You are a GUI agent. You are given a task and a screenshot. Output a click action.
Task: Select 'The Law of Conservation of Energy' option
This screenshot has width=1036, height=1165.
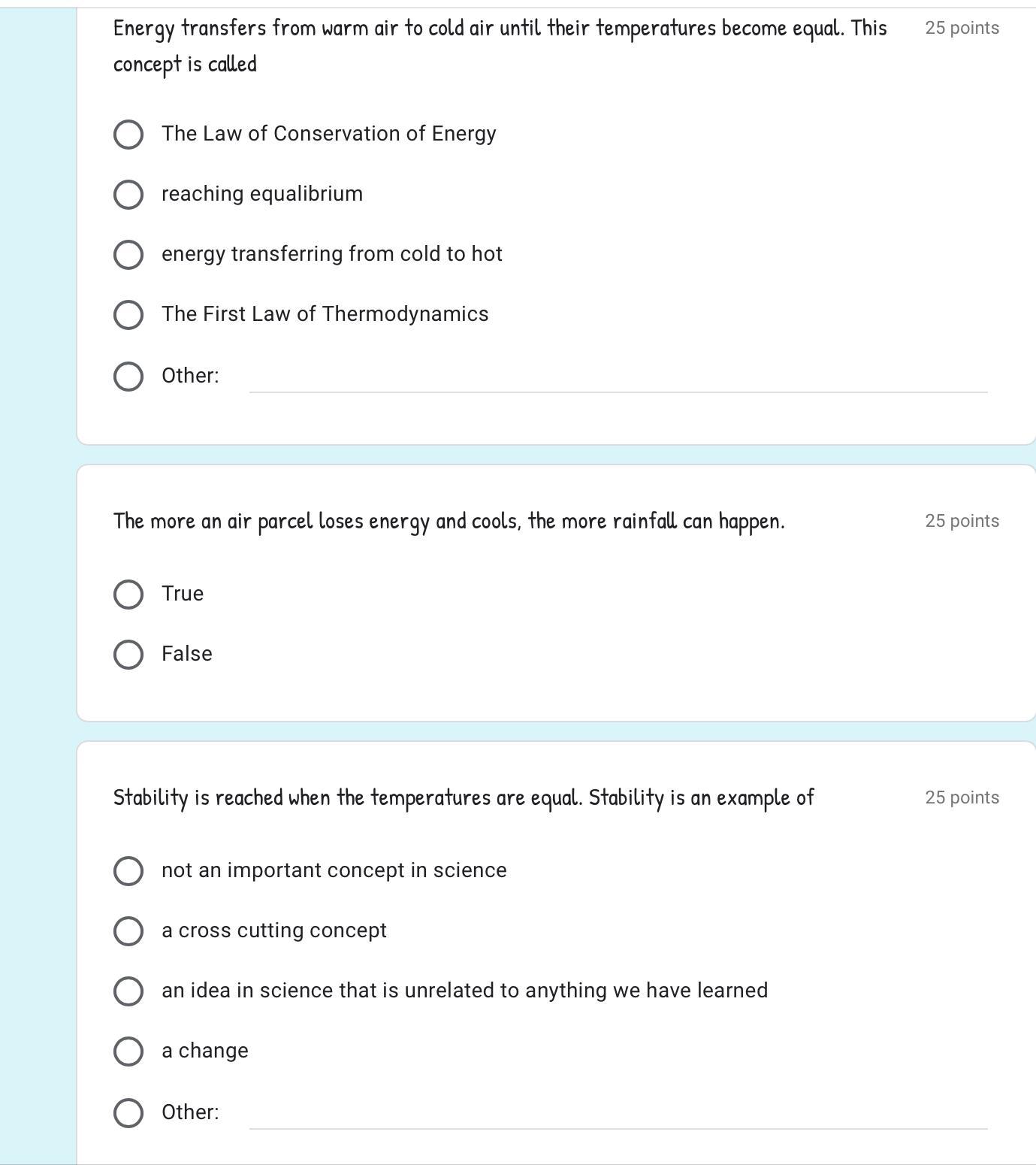(128, 135)
